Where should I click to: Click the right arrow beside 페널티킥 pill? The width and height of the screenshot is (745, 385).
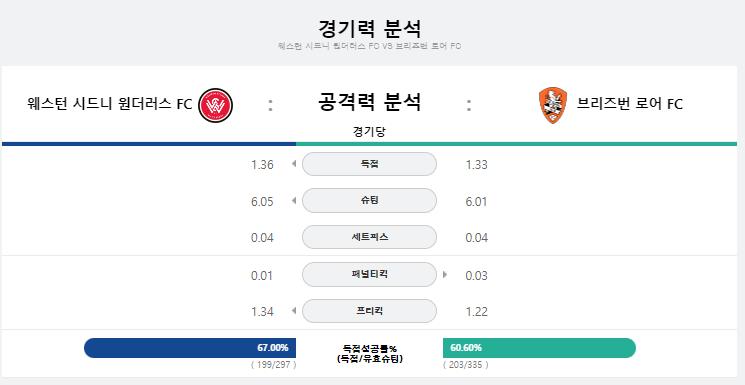(445, 274)
